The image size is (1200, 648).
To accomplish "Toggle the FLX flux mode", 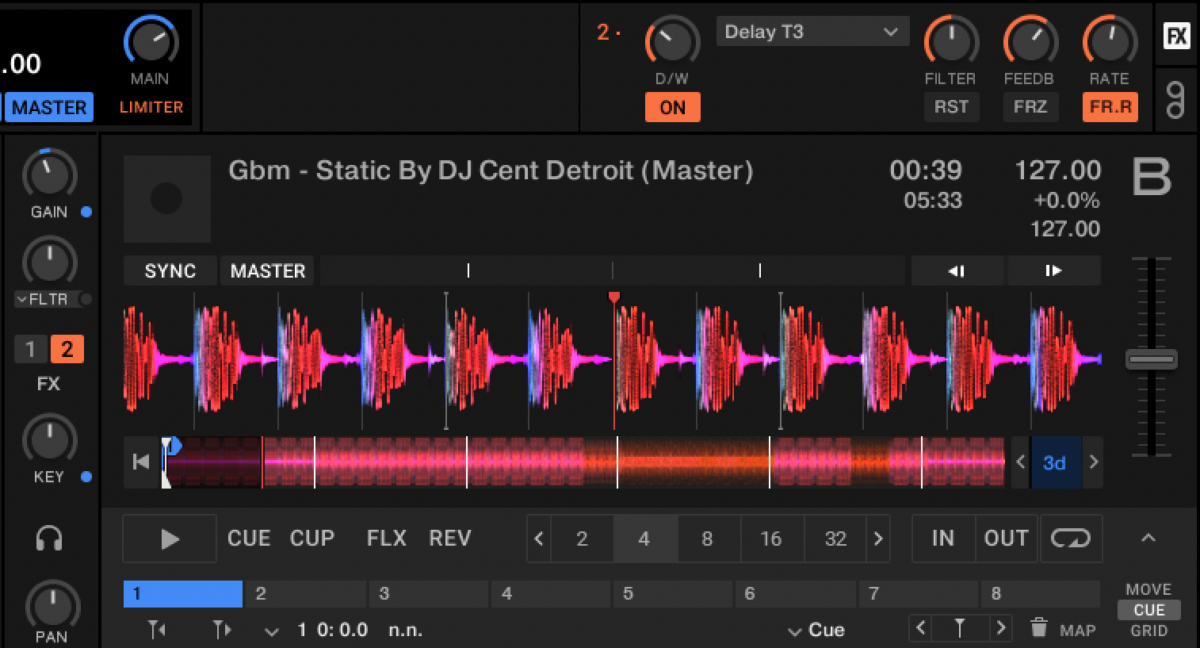I will [386, 539].
